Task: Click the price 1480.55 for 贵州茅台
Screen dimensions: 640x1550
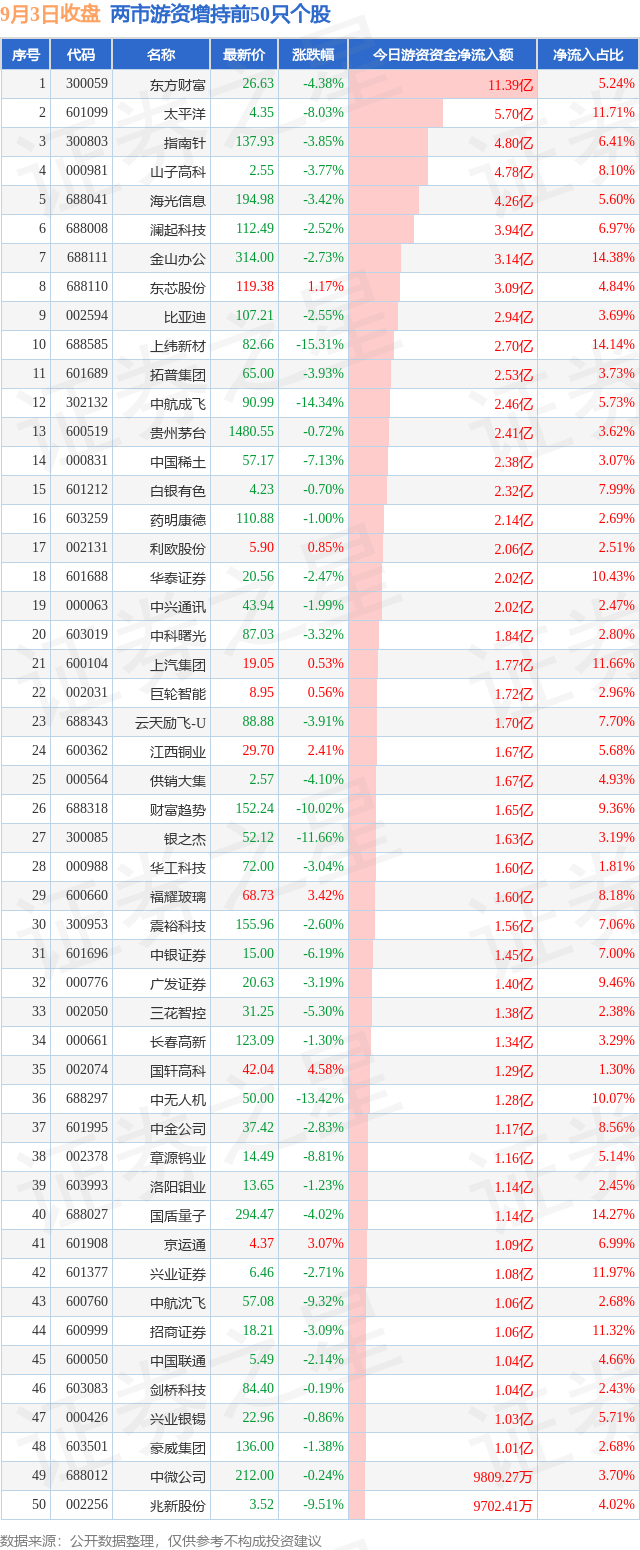Action: point(251,432)
